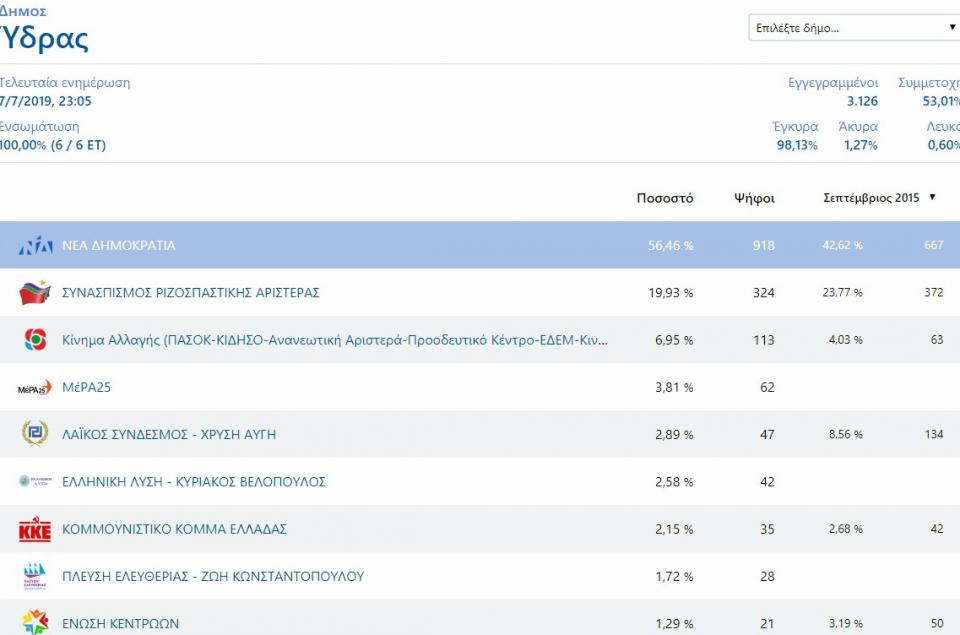960x635 pixels.
Task: Open the 'Επιλέξτε δήμο...' municipality dropdown
Action: pos(853,28)
